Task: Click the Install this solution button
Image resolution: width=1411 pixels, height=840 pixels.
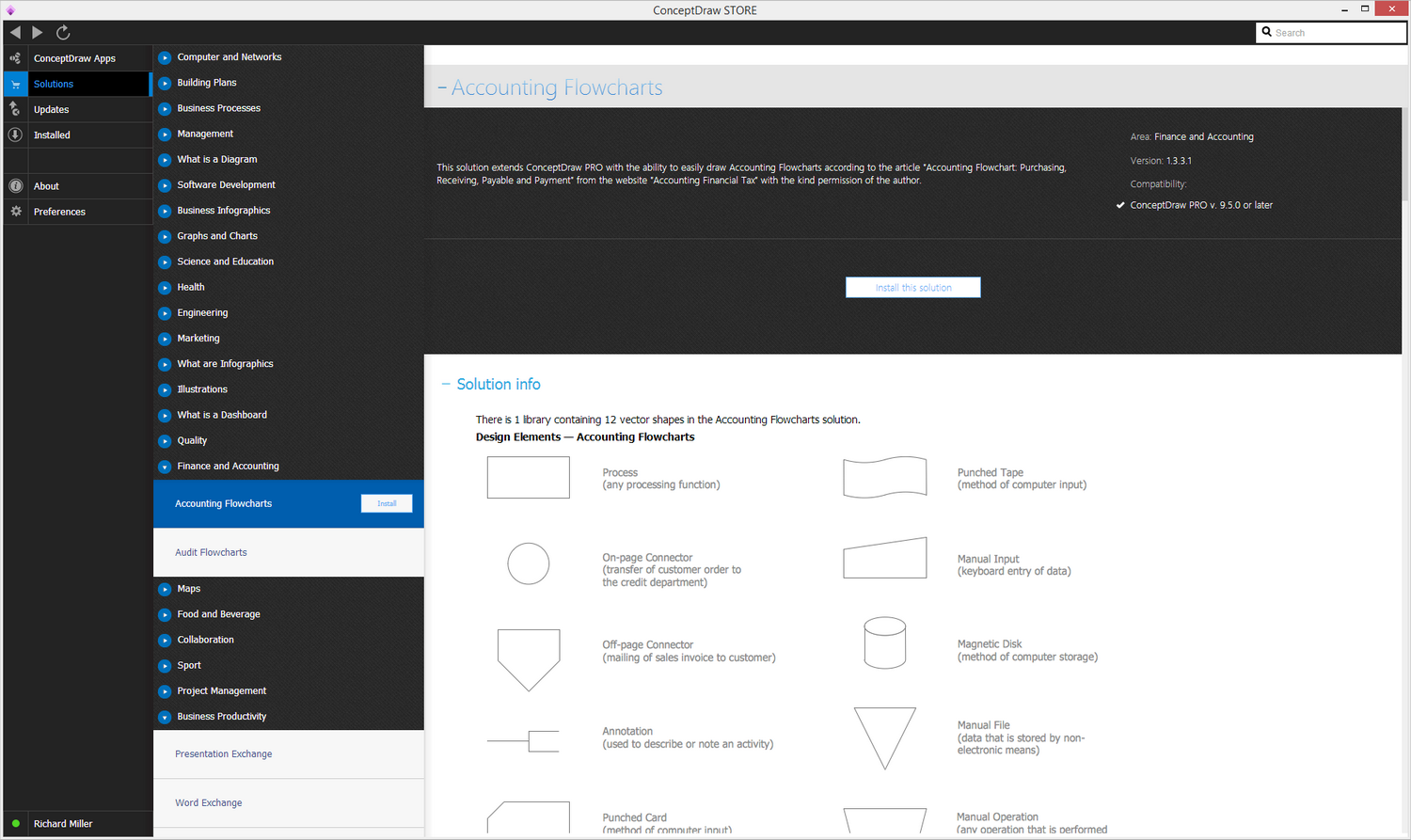Action: click(x=913, y=288)
